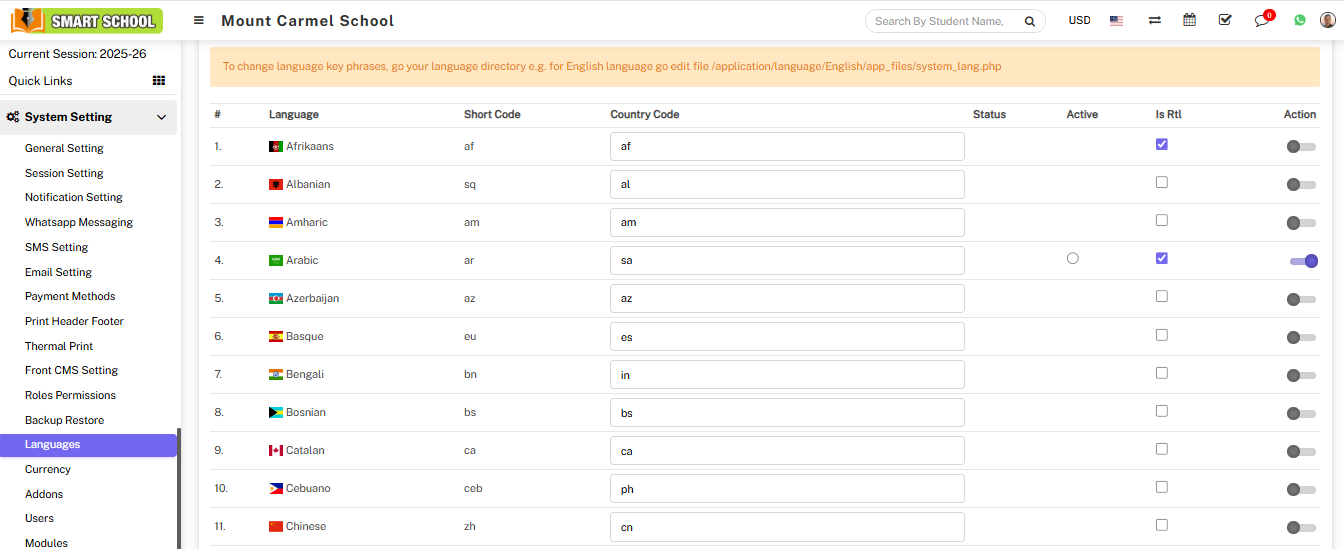Uncheck Is Rtl checkbox for Afrikaans
Image resolution: width=1344 pixels, height=549 pixels.
(x=1161, y=144)
